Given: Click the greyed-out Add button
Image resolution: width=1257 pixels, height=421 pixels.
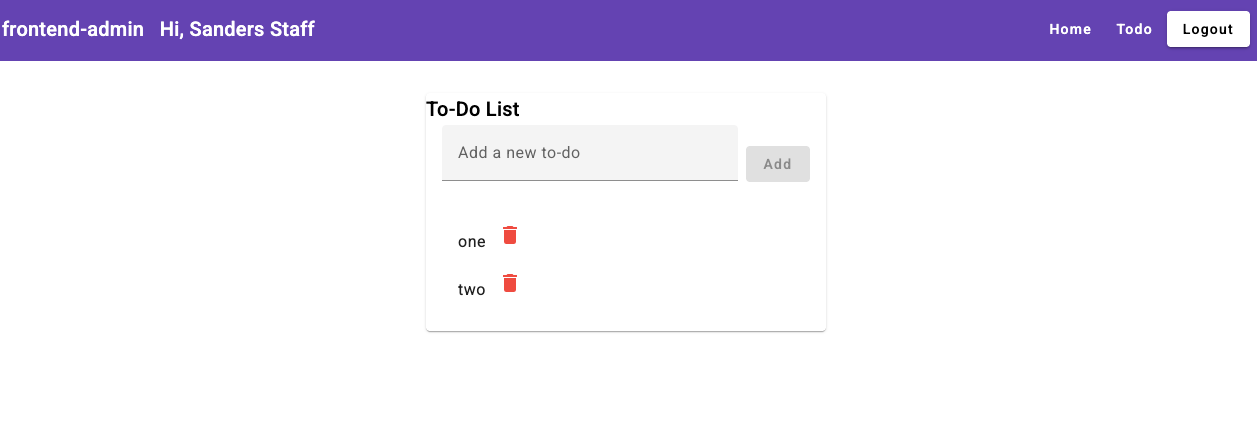Looking at the screenshot, I should click(x=778, y=164).
